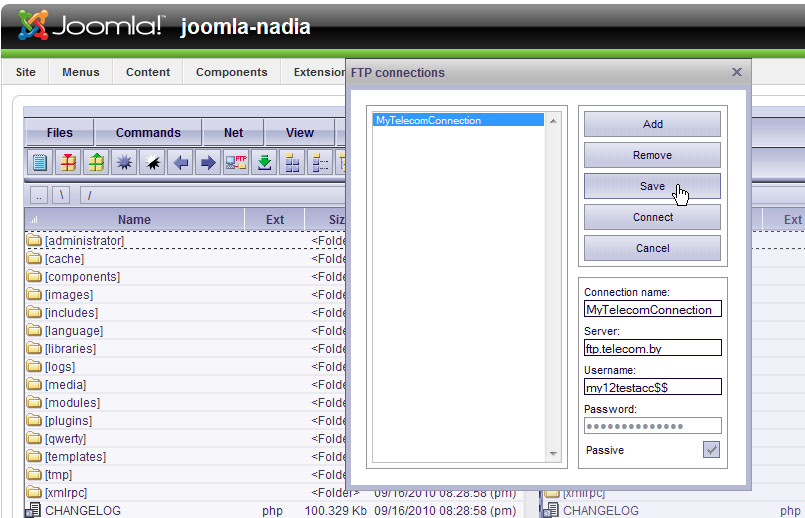Open the Commands menu

point(148,132)
